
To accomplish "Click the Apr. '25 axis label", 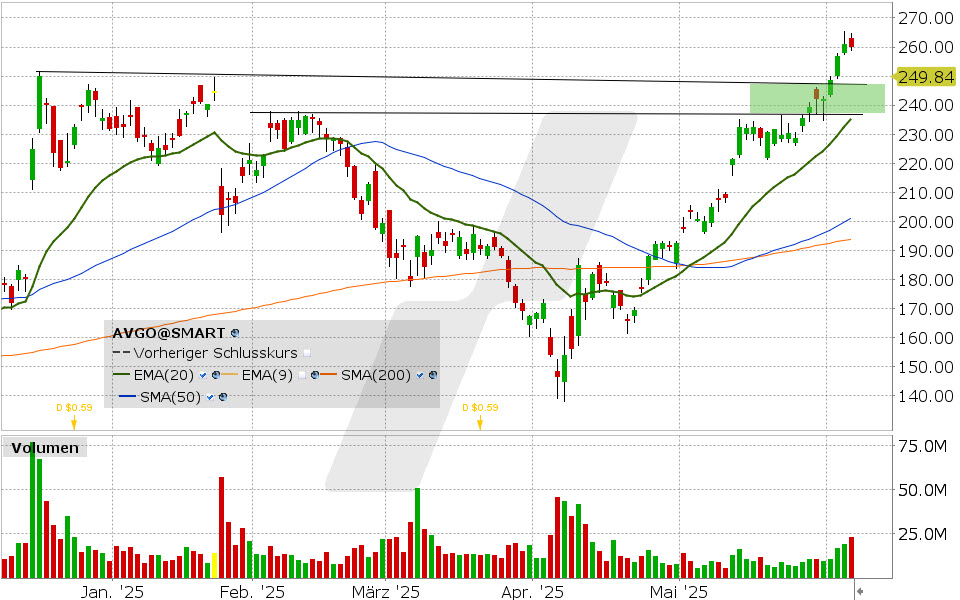I will point(533,592).
